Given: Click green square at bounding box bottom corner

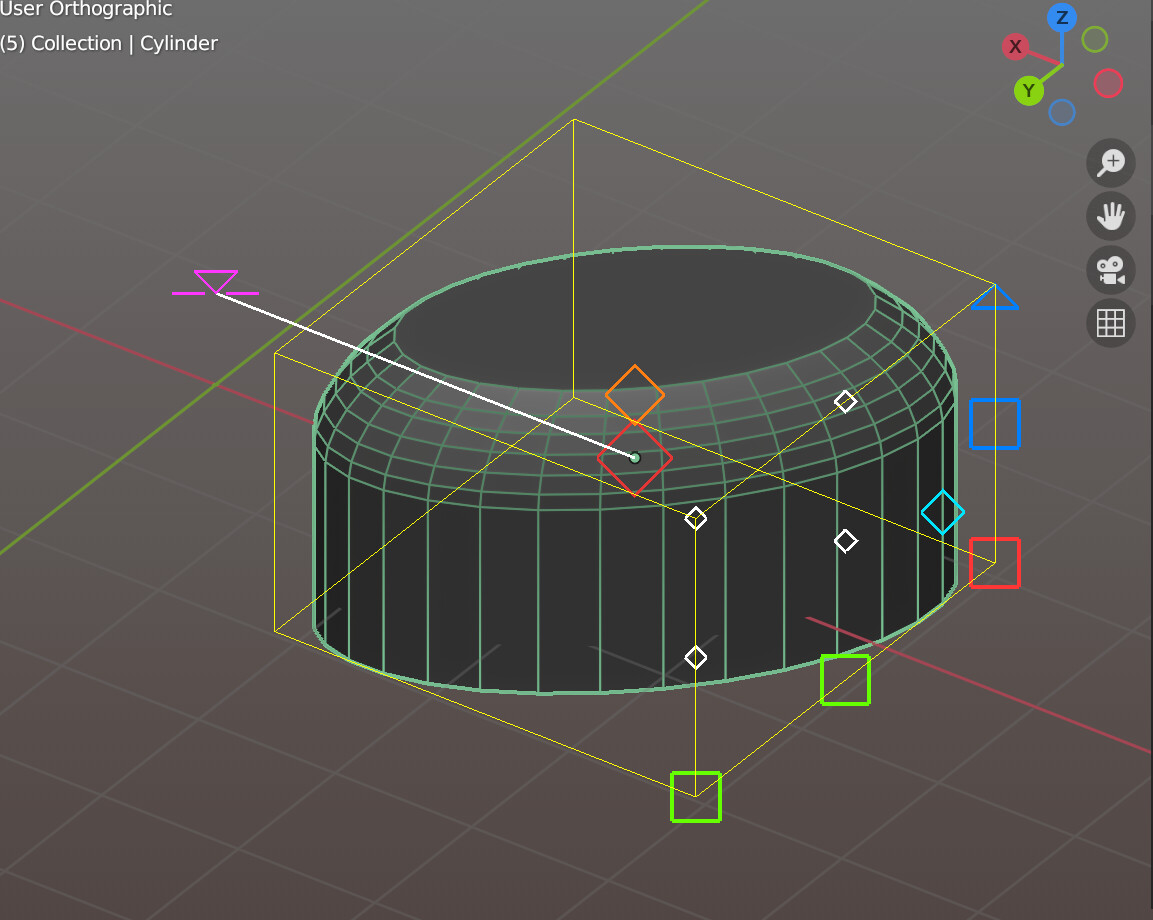Looking at the screenshot, I should pos(696,796).
